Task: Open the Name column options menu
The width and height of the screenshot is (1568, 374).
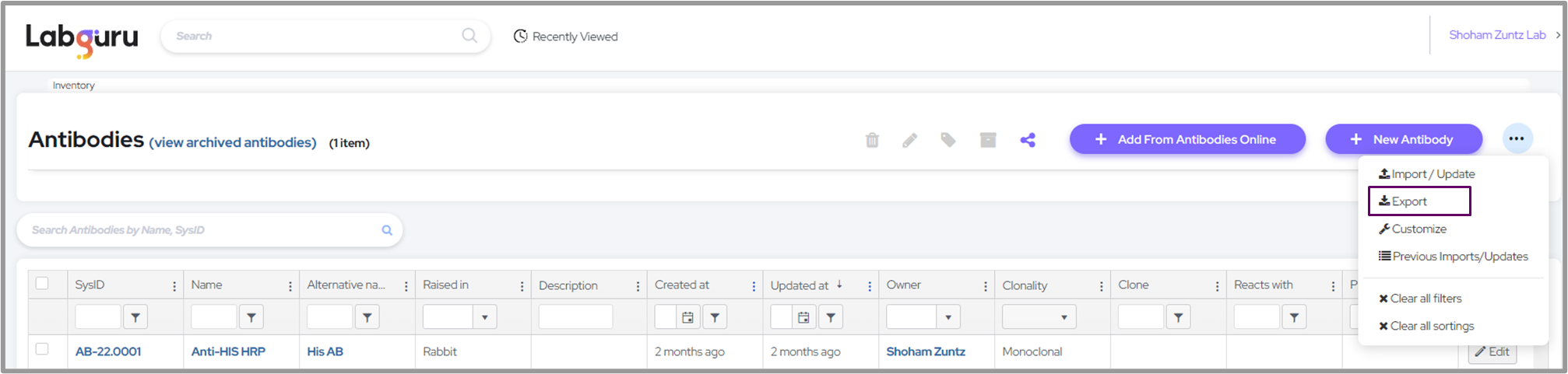Action: [290, 286]
